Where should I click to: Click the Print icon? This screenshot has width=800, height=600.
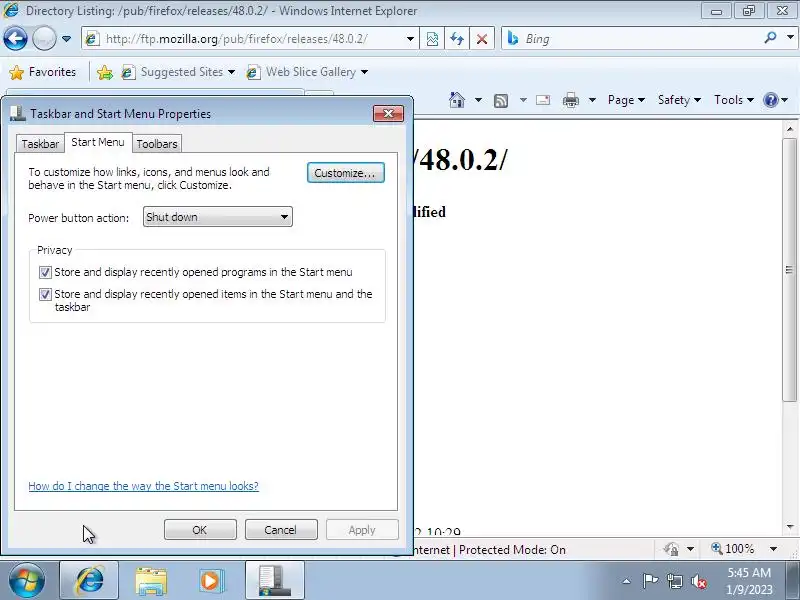(570, 100)
